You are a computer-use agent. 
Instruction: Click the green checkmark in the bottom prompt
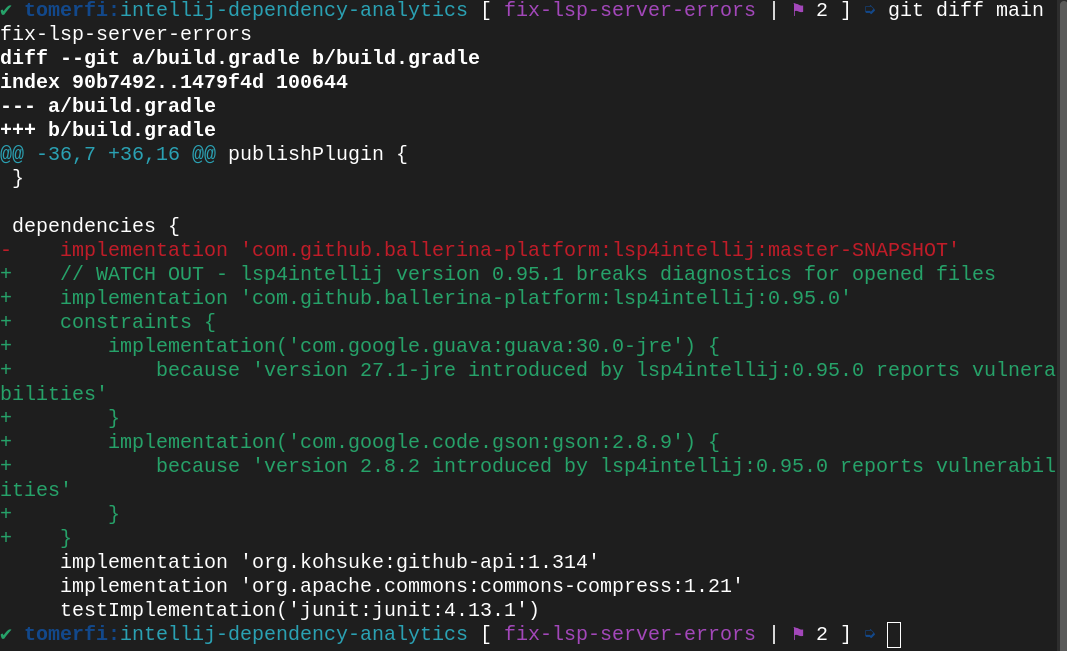tap(6, 634)
